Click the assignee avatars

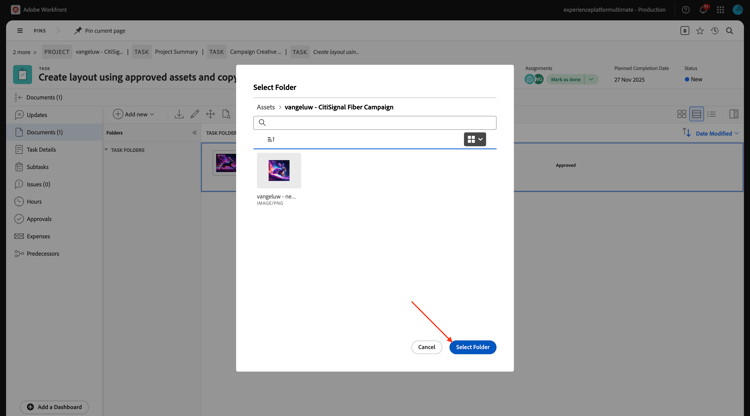pyautogui.click(x=534, y=79)
